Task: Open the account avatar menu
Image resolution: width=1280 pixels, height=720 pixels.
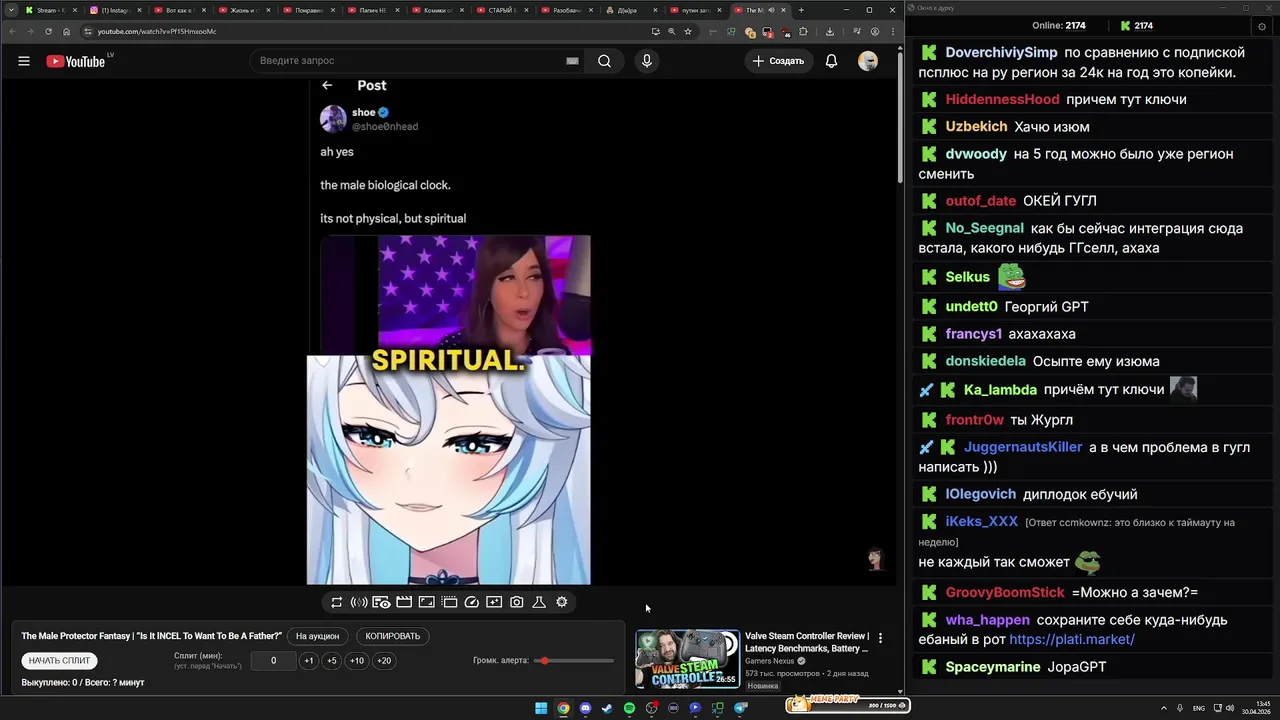Action: coord(868,61)
